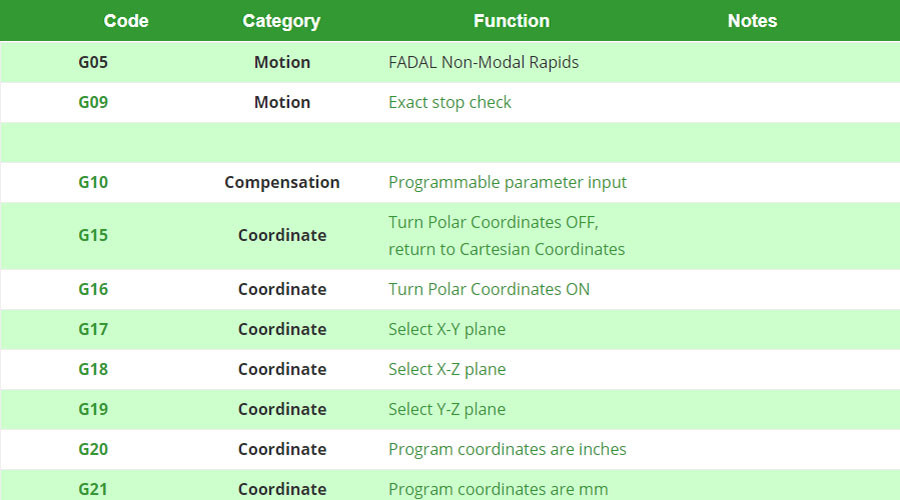Open the "Turn Polar Coordinates ON" link
Image resolution: width=900 pixels, height=500 pixels.
click(489, 289)
